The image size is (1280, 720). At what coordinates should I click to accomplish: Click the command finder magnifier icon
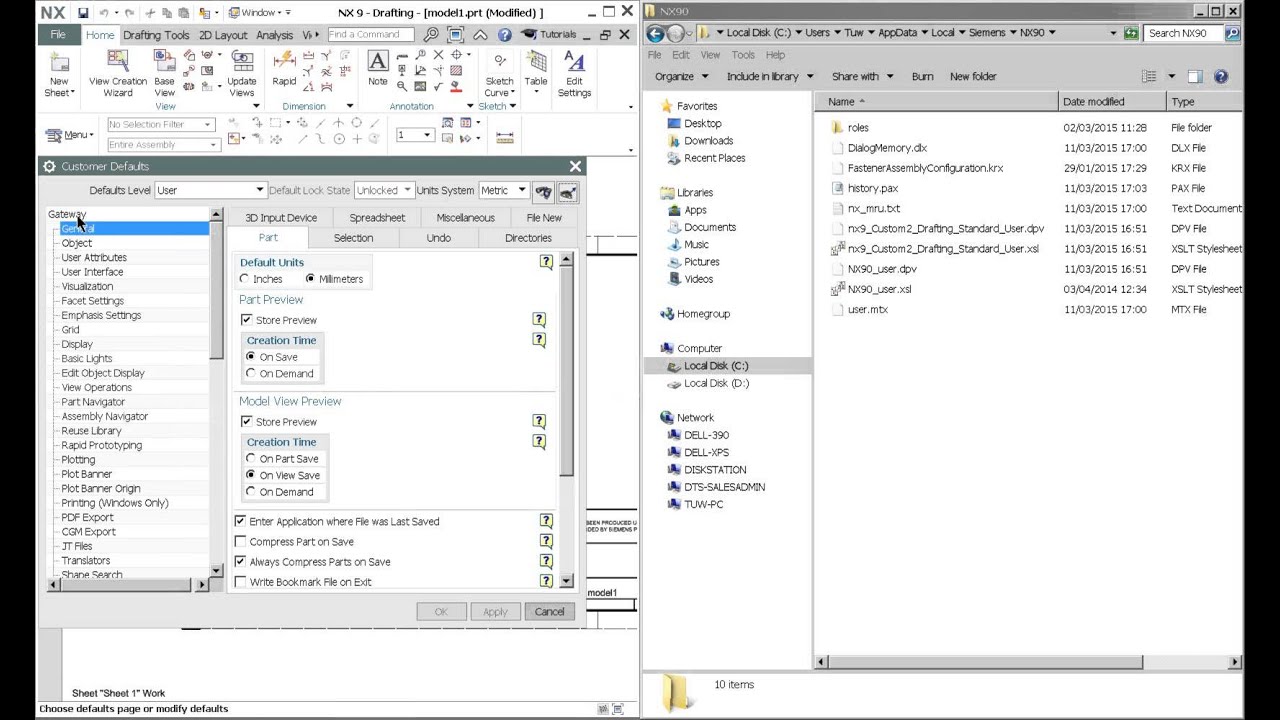click(x=431, y=34)
